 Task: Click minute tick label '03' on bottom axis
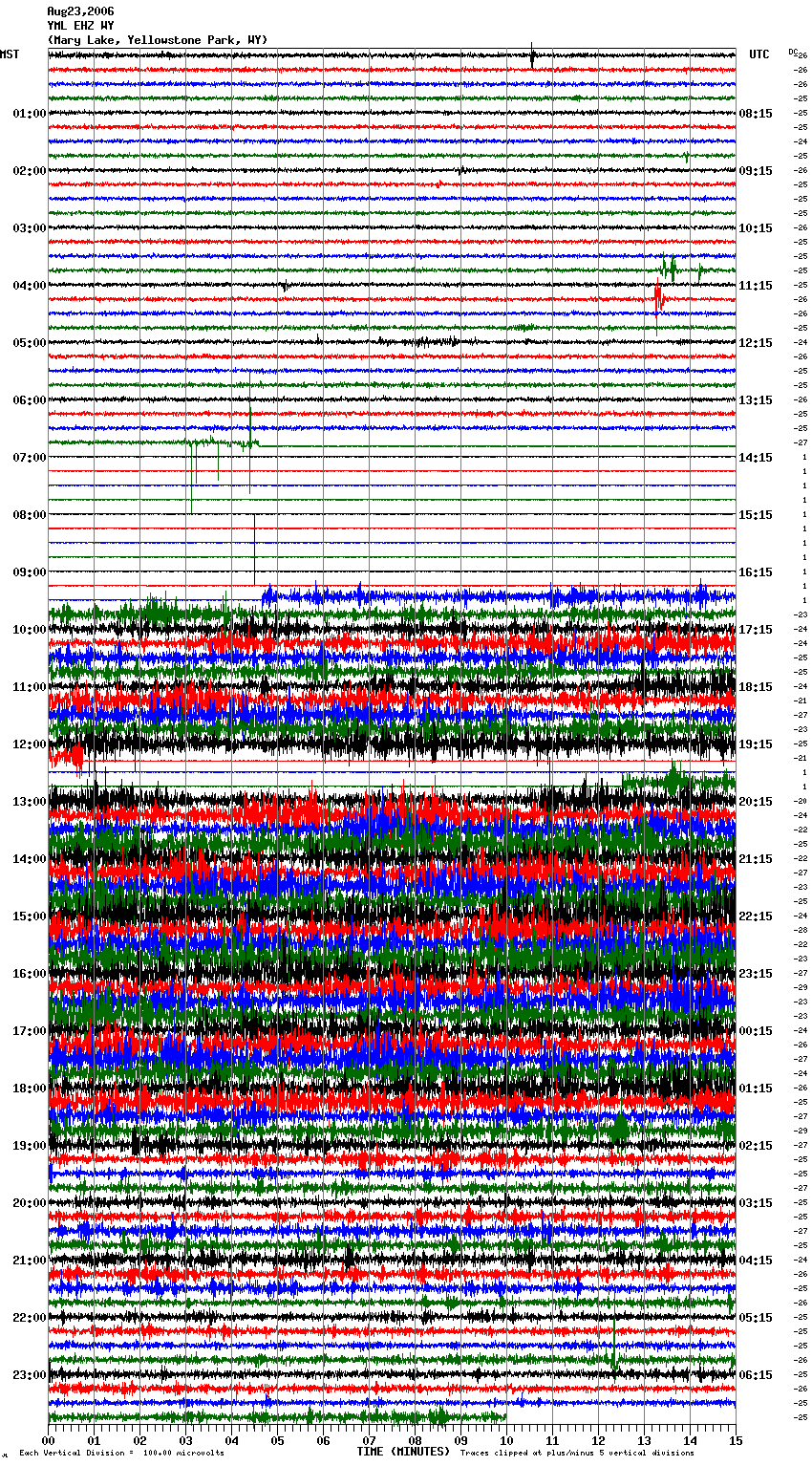point(186,1440)
